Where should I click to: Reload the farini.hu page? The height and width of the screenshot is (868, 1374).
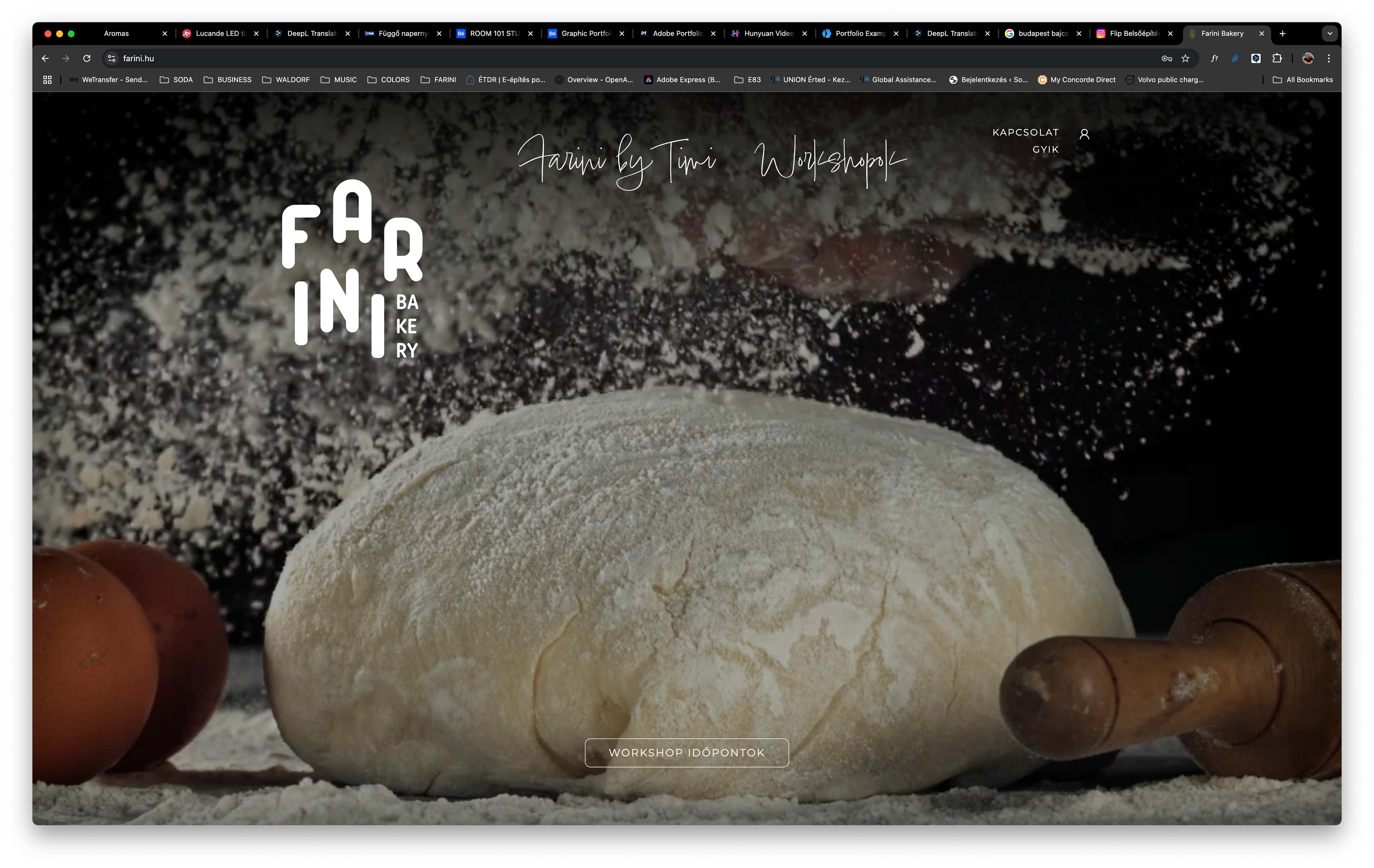pos(87,58)
